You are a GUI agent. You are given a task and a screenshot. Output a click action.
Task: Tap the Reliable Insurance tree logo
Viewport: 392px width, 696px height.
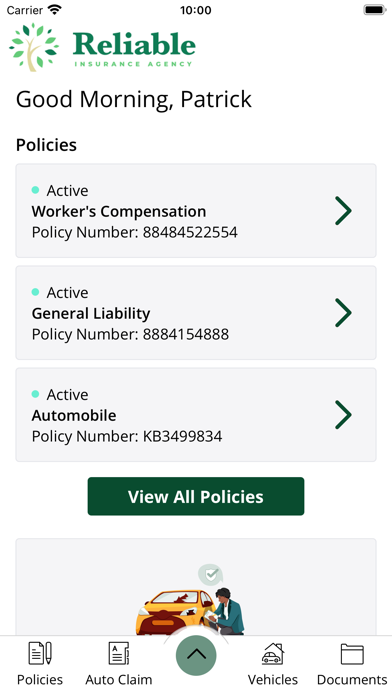tap(34, 47)
